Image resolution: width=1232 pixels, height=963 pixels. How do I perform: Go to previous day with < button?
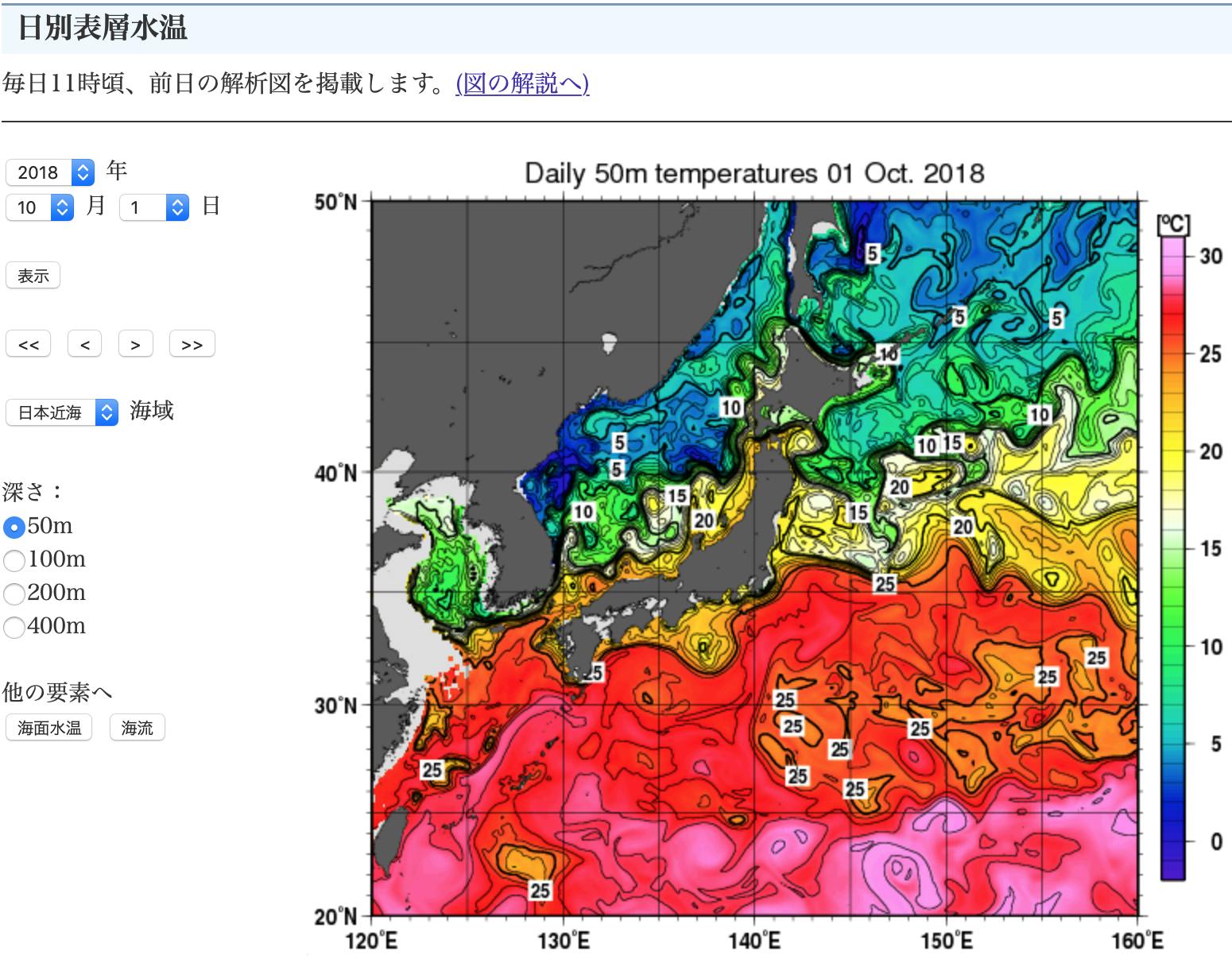[85, 345]
